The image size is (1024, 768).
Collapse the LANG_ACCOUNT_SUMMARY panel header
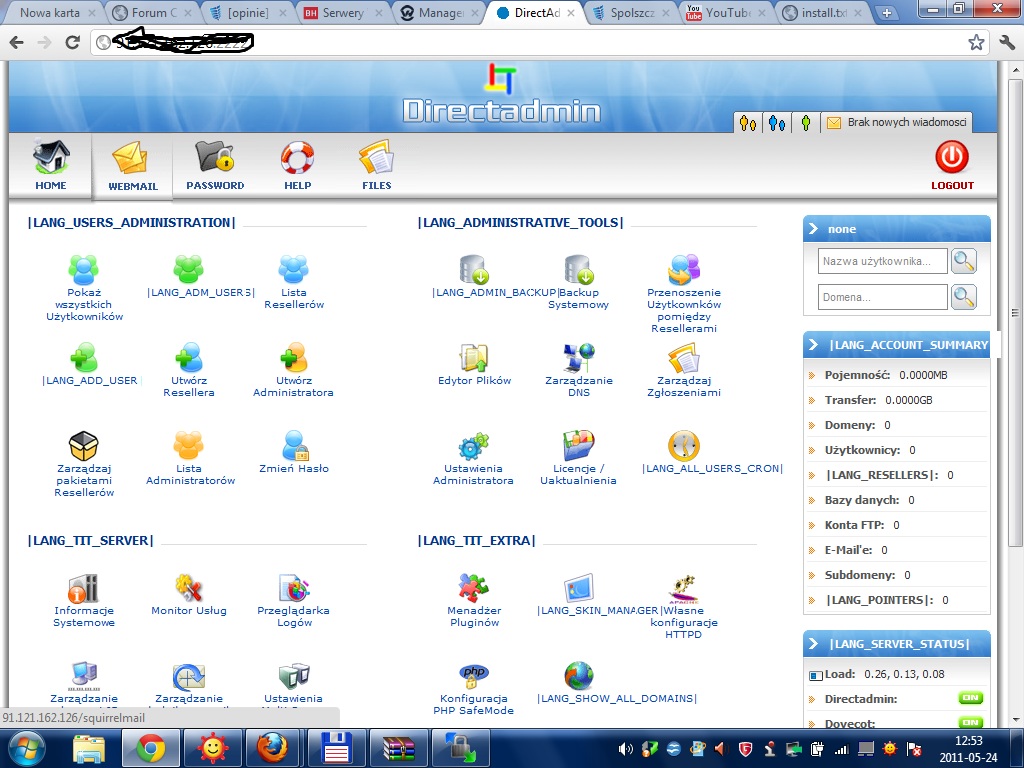(897, 345)
